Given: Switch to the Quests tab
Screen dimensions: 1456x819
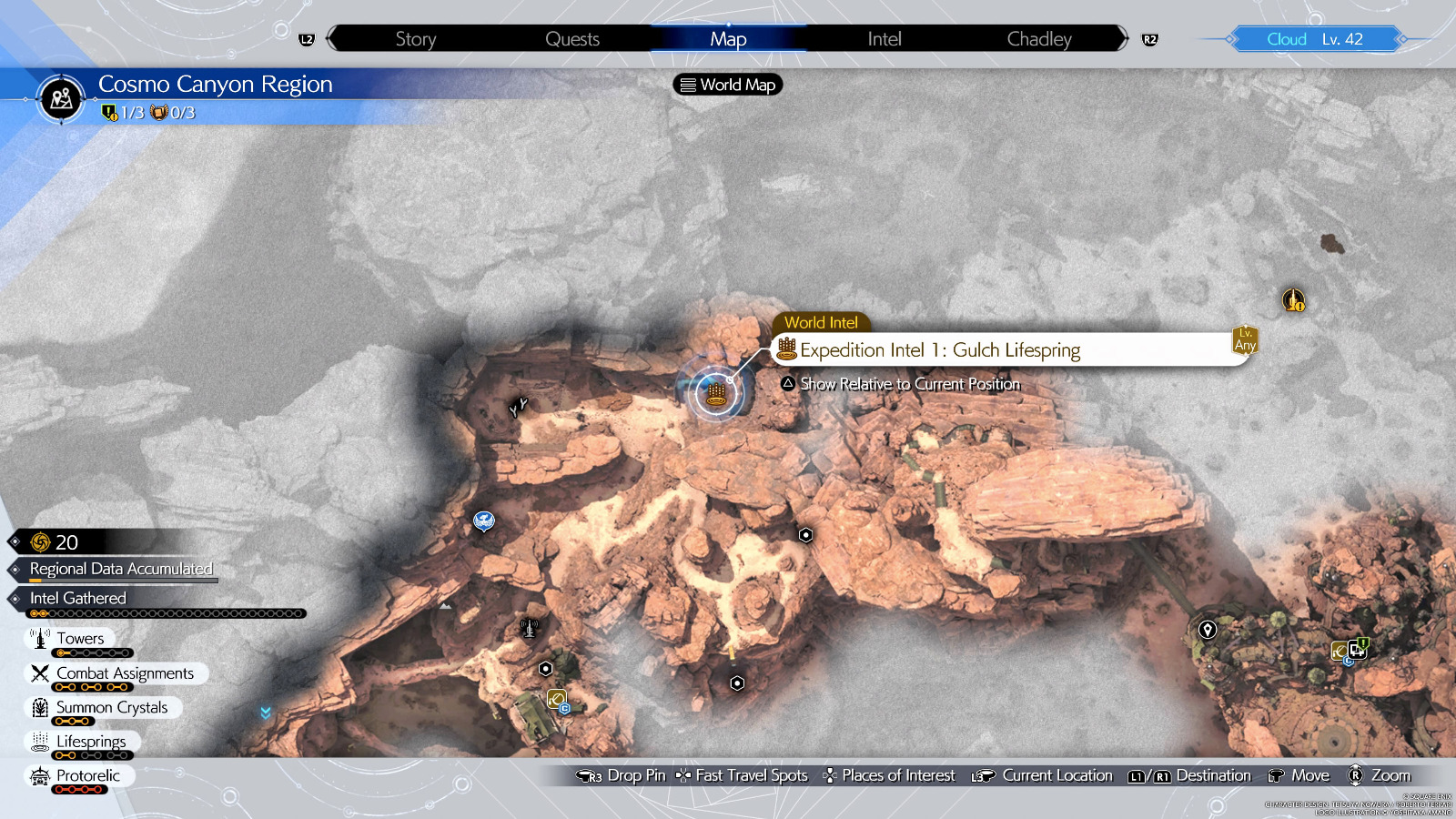Looking at the screenshot, I should [572, 38].
